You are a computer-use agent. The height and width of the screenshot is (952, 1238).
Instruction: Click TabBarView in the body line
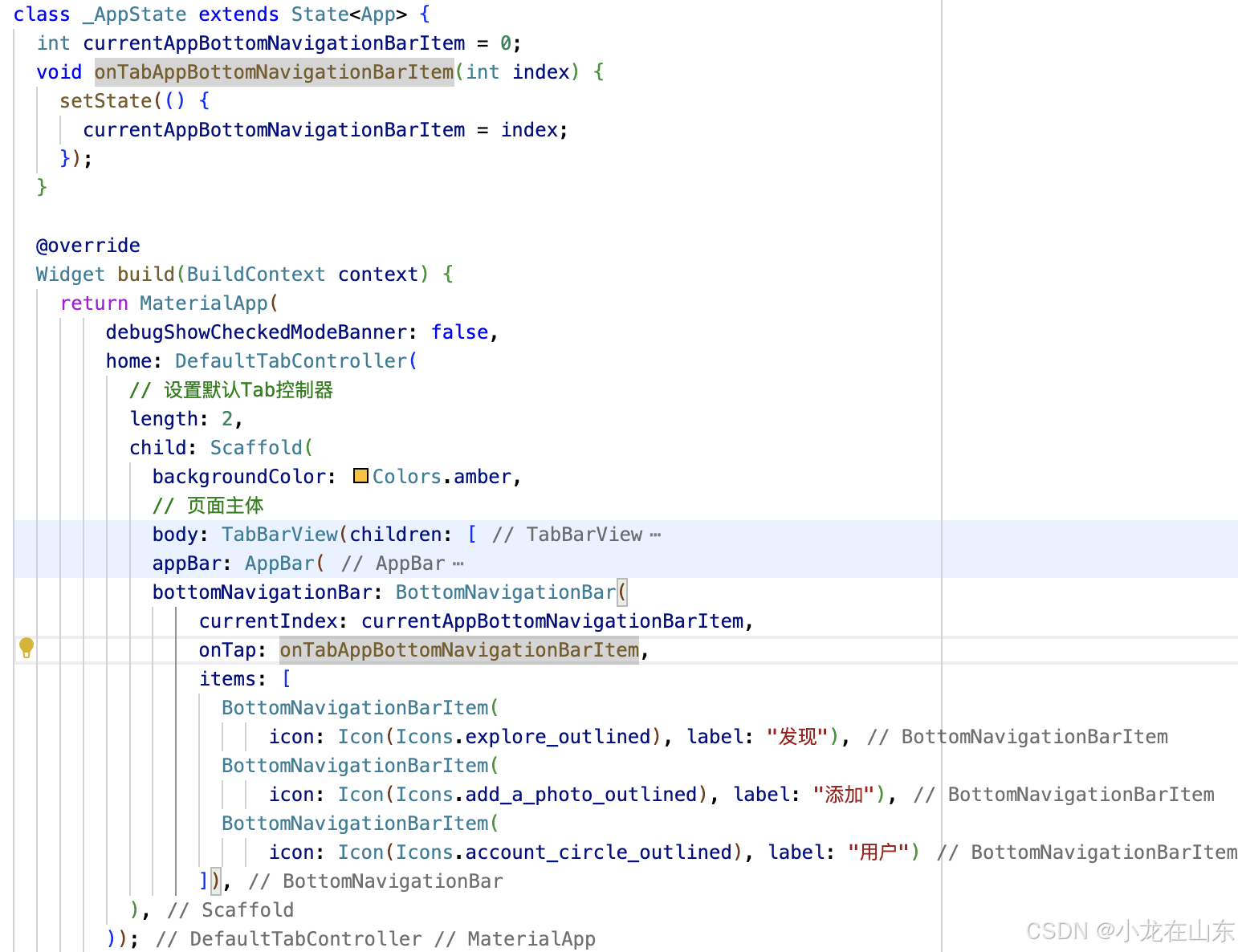[279, 535]
